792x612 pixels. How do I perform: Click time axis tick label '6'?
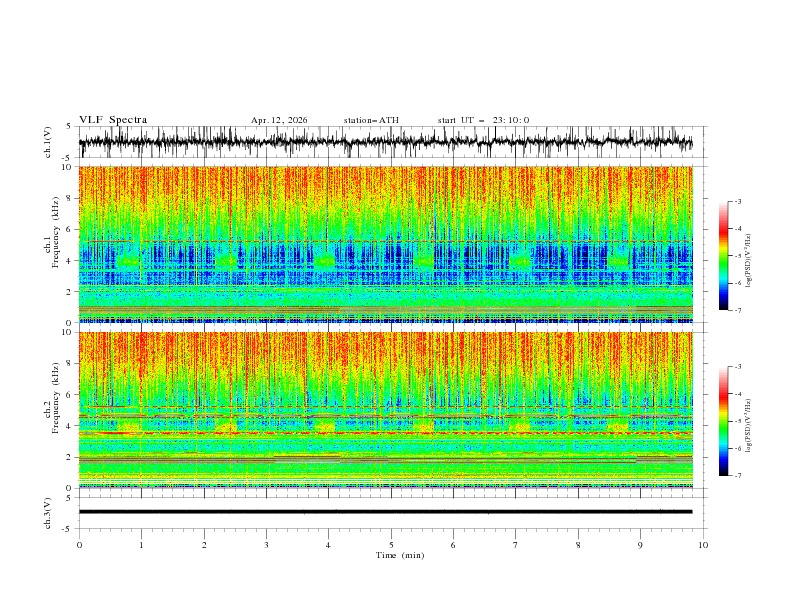pos(453,545)
